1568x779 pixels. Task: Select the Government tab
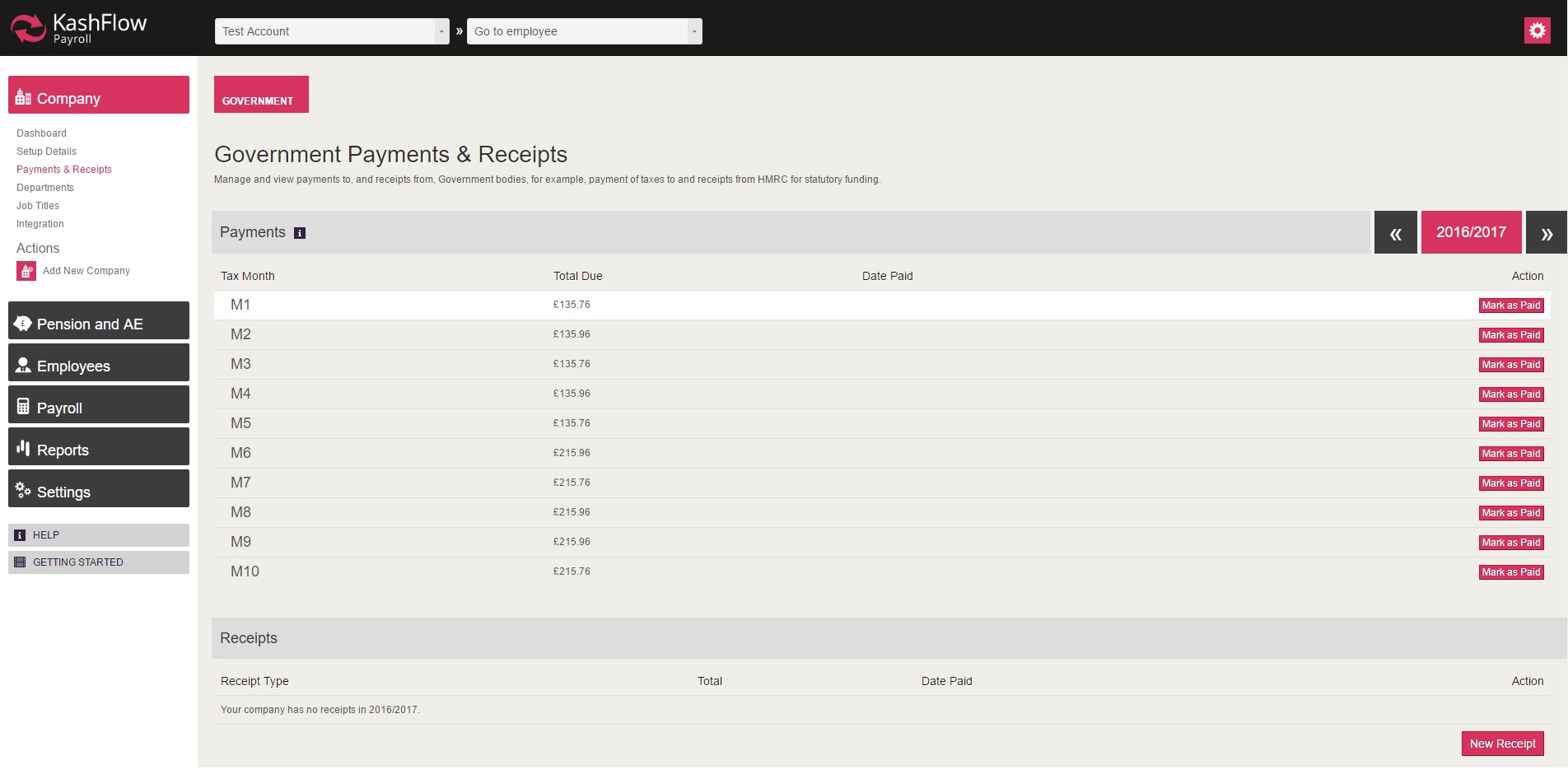click(261, 94)
